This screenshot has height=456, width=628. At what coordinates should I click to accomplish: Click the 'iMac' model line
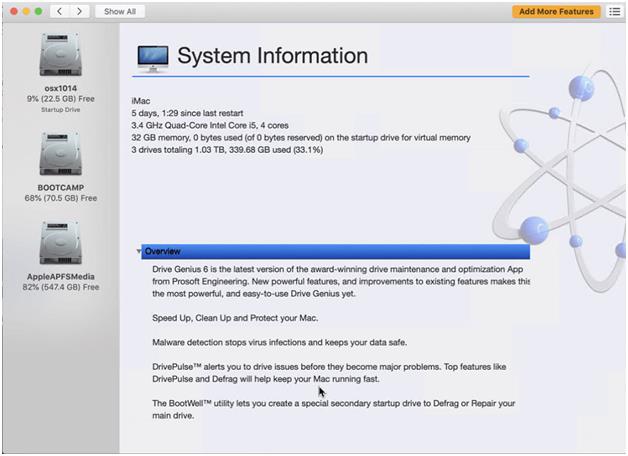coord(141,101)
